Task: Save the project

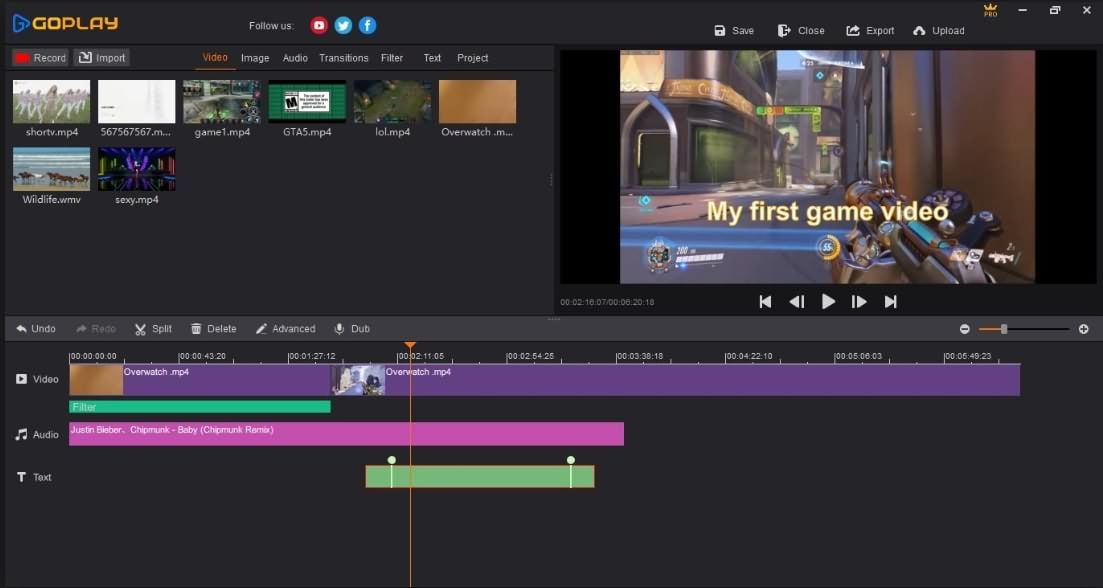Action: (734, 31)
